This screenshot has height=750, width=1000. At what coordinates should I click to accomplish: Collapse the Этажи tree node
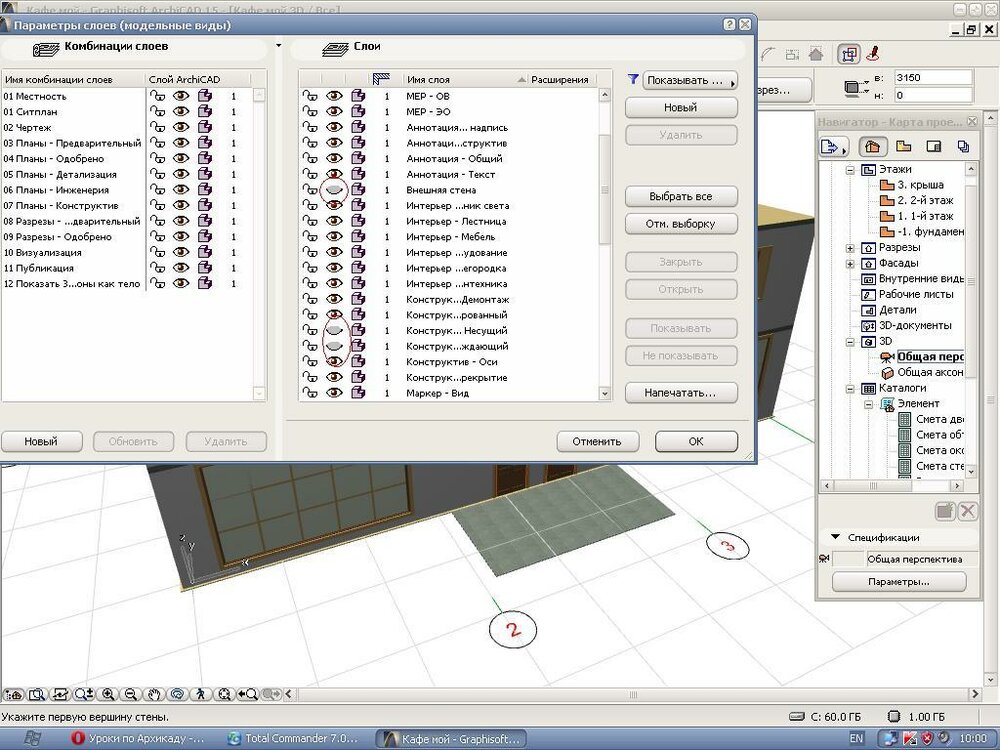[850, 170]
